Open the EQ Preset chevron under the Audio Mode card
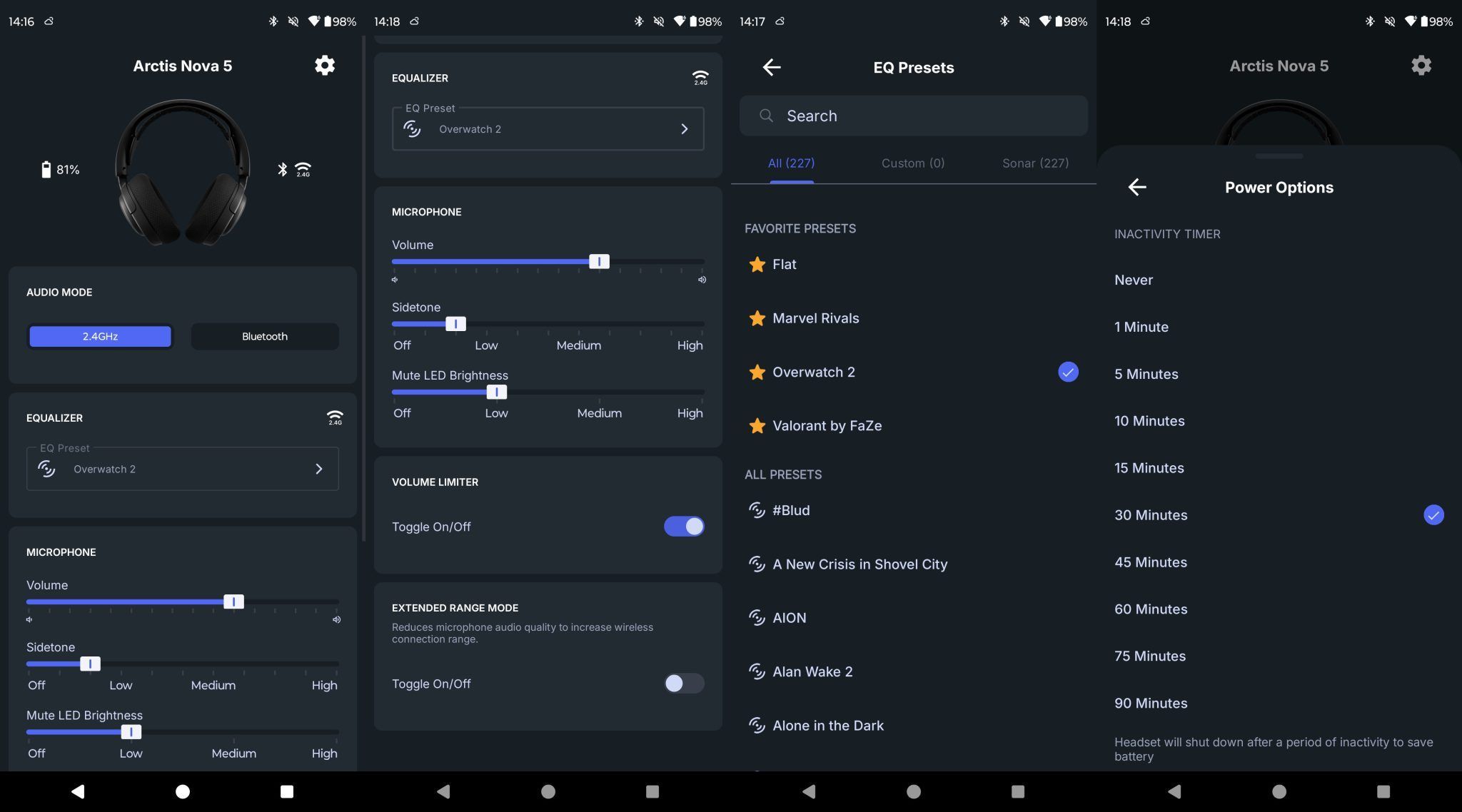 (x=318, y=469)
